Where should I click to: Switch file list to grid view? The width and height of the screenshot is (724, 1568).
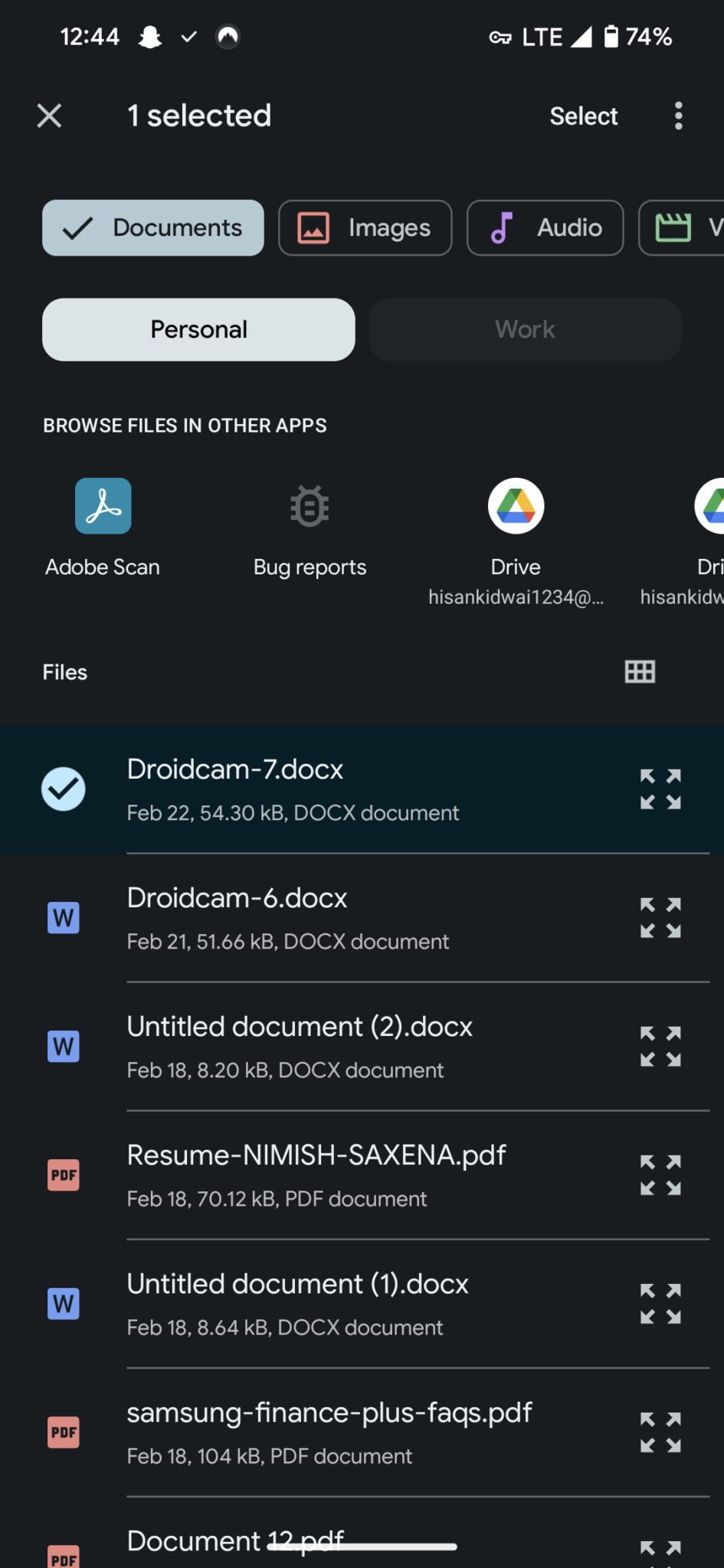point(640,671)
